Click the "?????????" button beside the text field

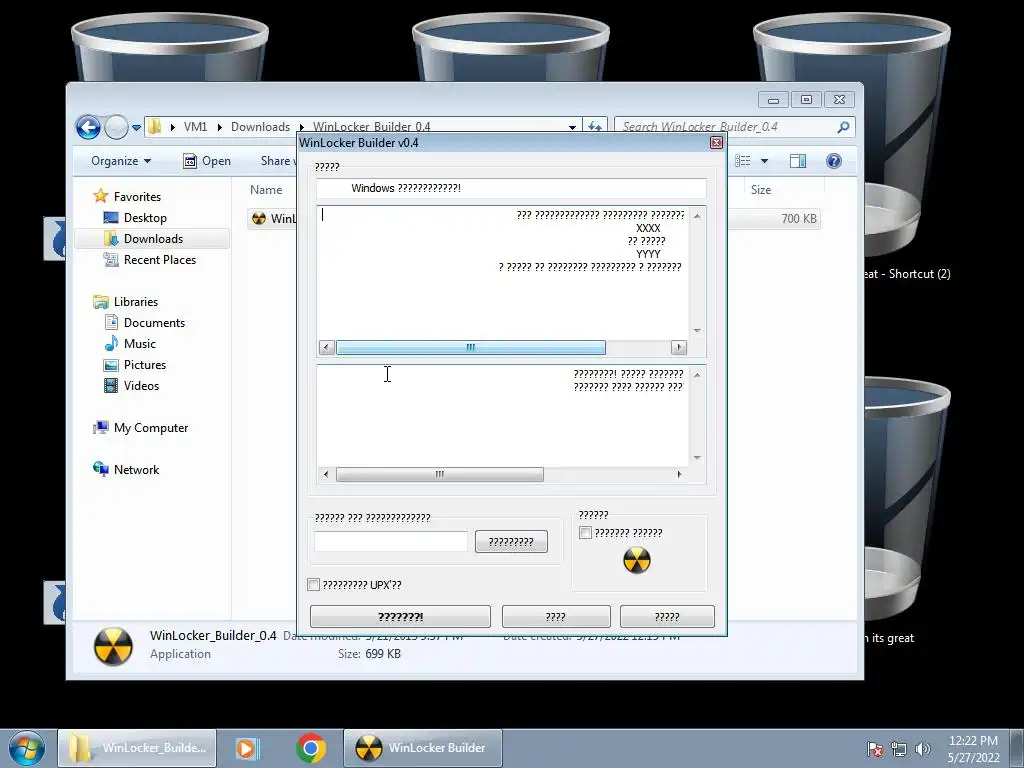(x=511, y=541)
